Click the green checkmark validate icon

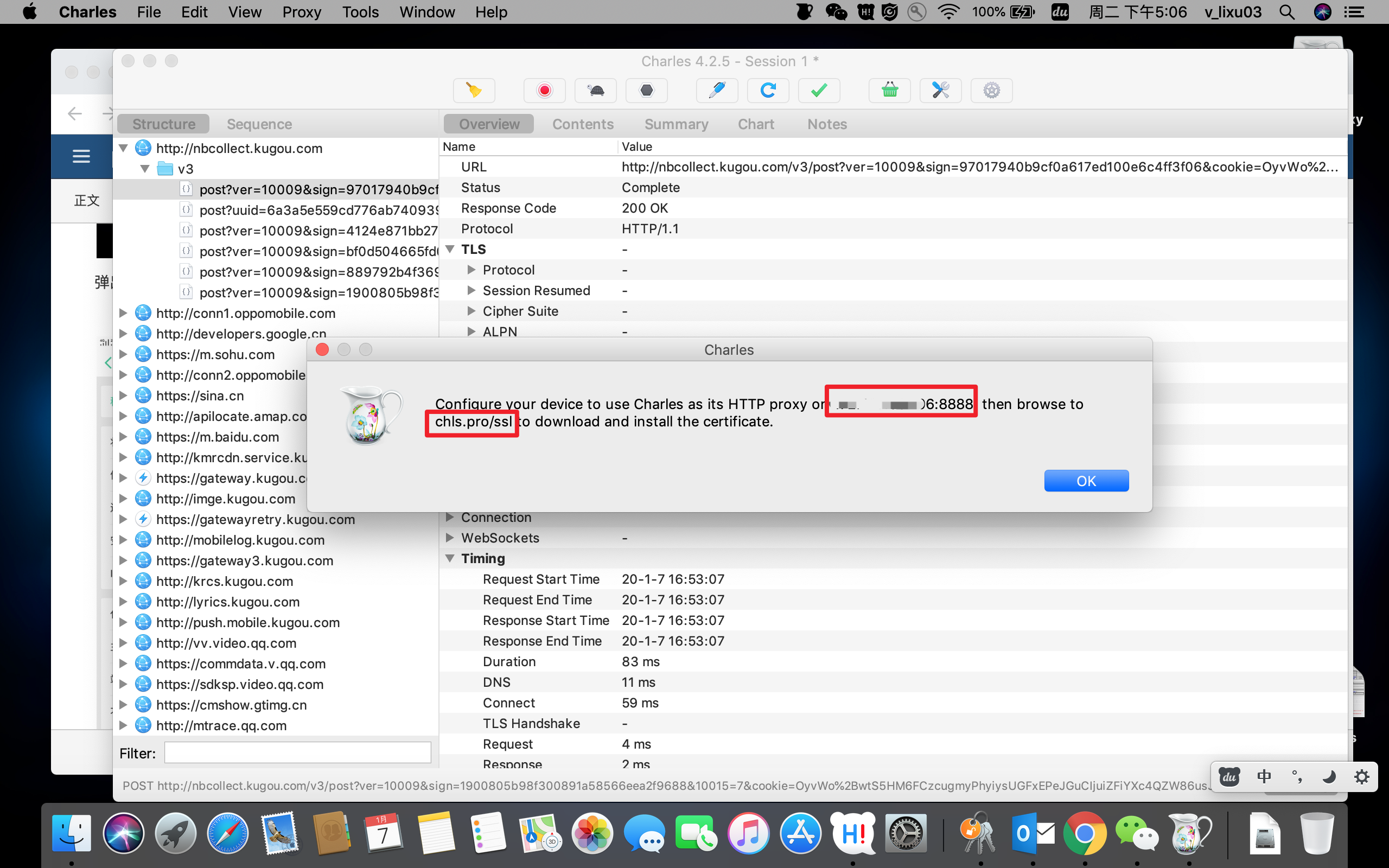(x=819, y=90)
